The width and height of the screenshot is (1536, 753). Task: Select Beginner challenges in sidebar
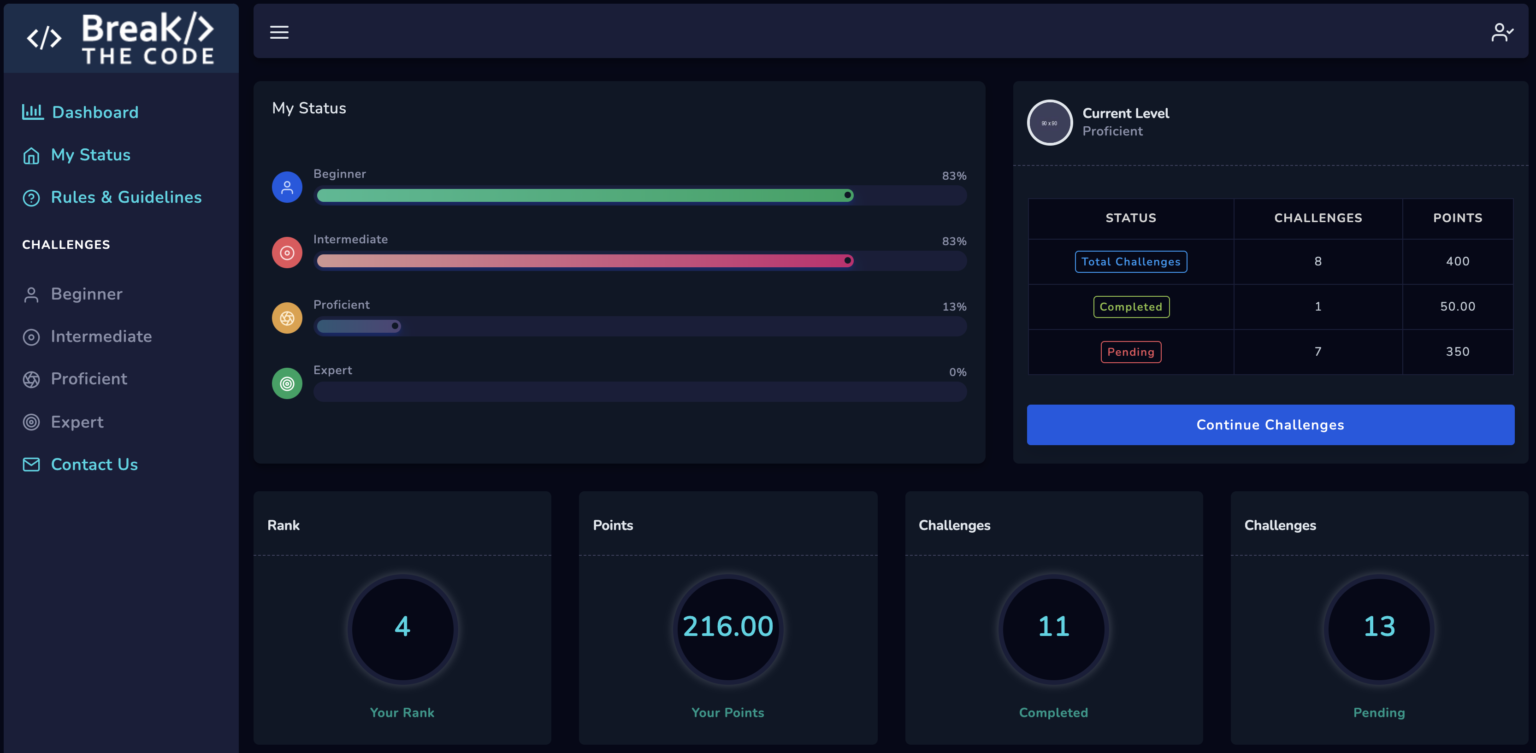click(86, 294)
